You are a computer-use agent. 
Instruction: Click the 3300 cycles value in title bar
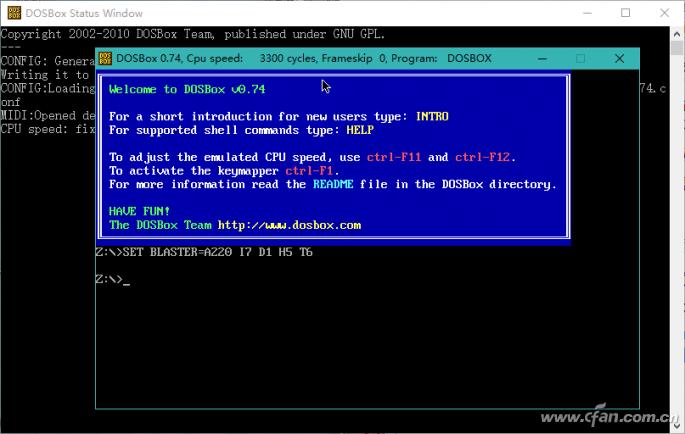[287, 59]
